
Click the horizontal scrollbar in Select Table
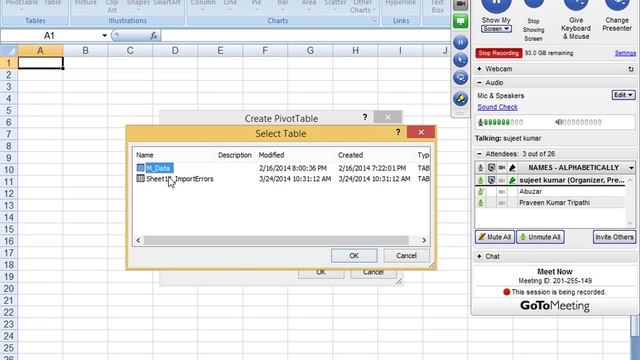pyautogui.click(x=276, y=240)
